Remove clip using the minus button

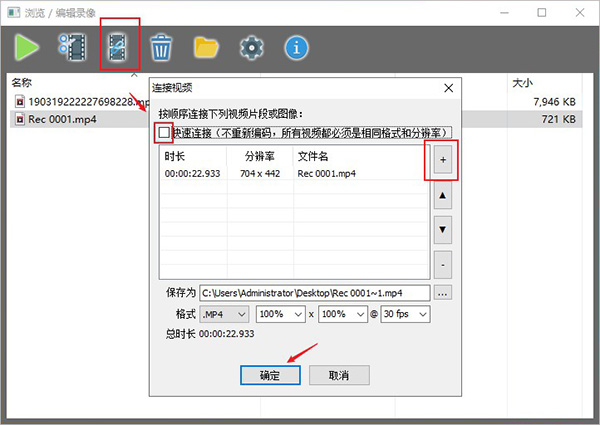pyautogui.click(x=441, y=265)
